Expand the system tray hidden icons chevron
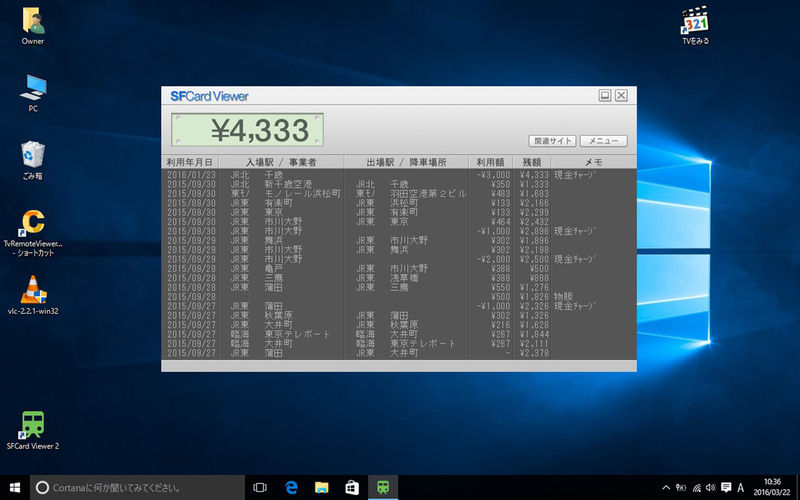The height and width of the screenshot is (500, 800). pyautogui.click(x=667, y=487)
